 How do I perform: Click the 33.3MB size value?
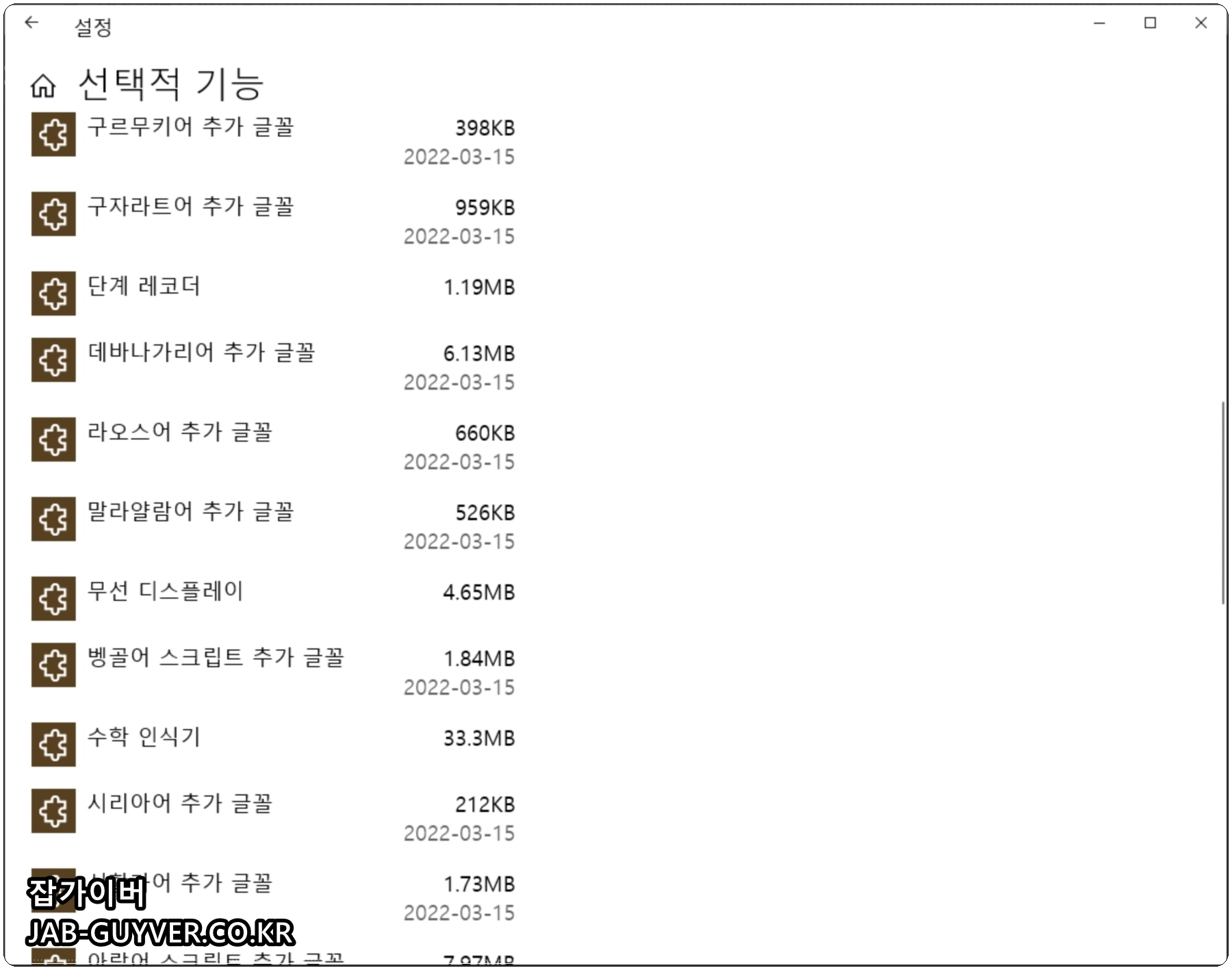479,738
